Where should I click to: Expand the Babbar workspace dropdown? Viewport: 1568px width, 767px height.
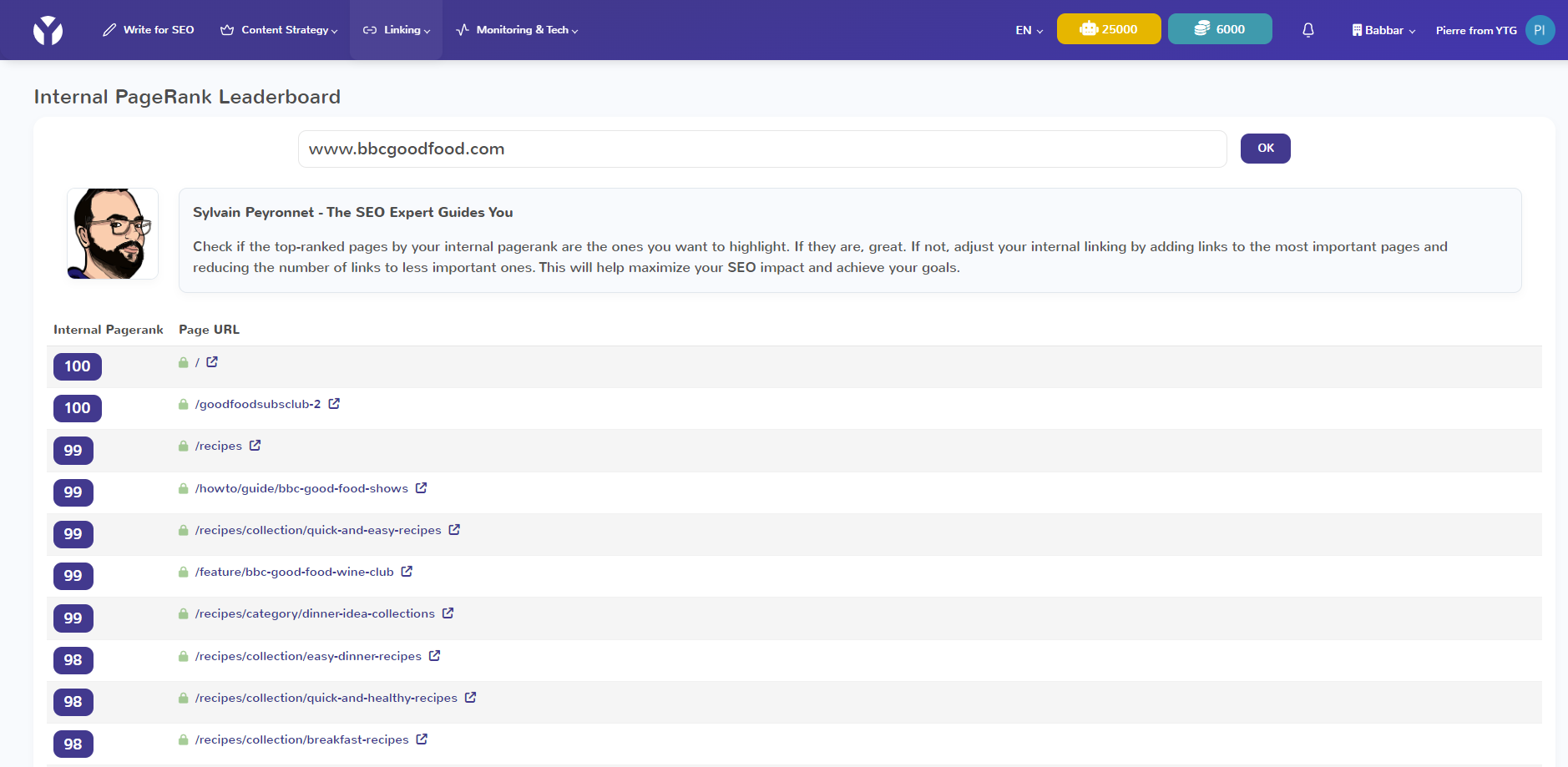(1383, 30)
